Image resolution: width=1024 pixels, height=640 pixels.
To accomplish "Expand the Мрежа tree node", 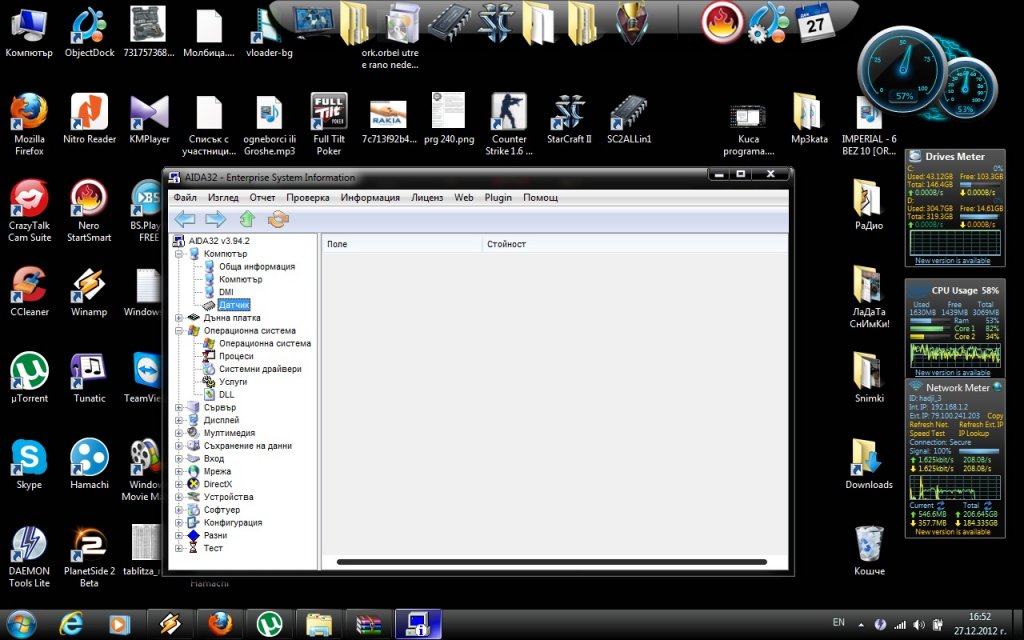I will click(x=179, y=472).
